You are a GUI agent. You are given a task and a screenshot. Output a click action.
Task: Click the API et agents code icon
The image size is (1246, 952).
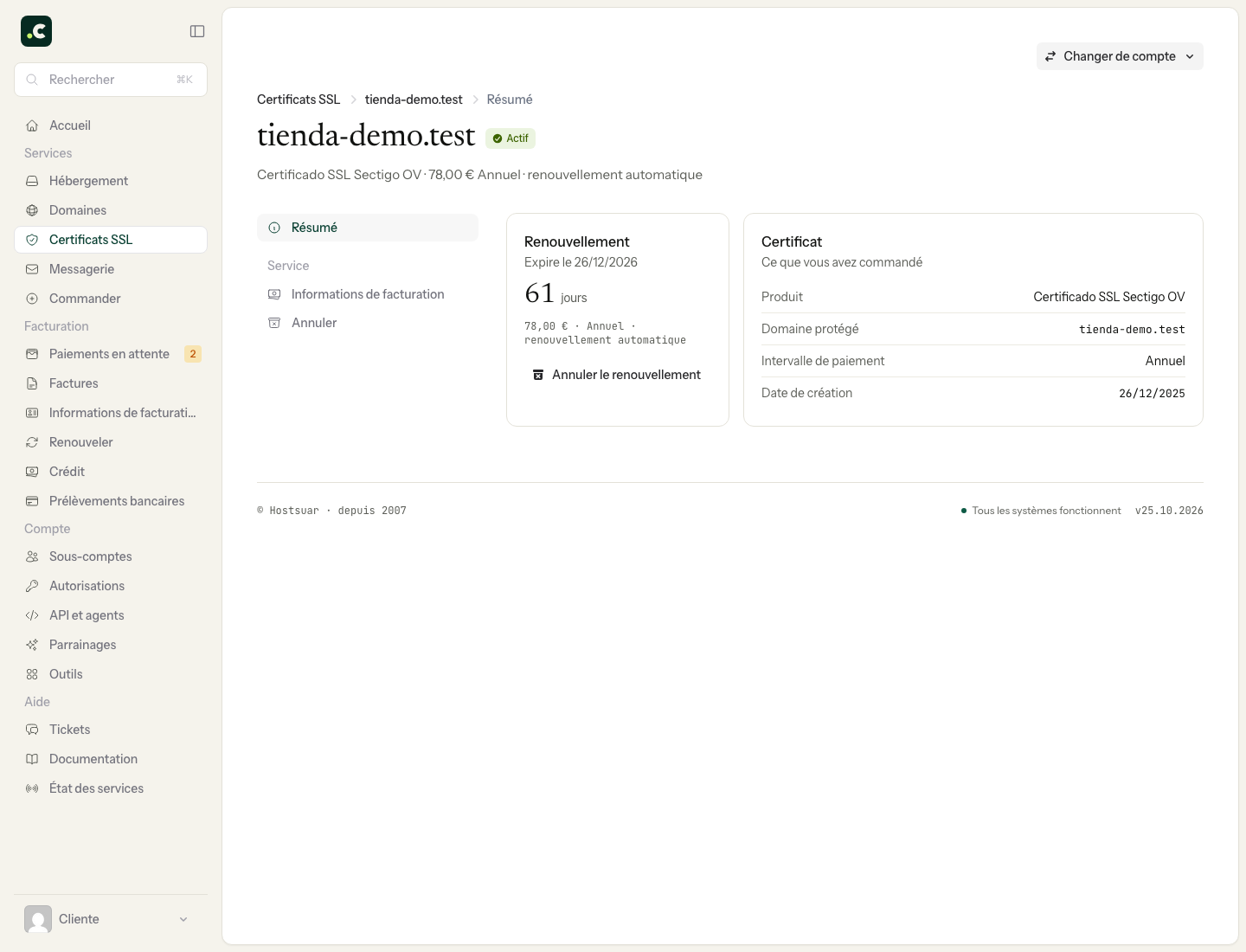(x=32, y=615)
